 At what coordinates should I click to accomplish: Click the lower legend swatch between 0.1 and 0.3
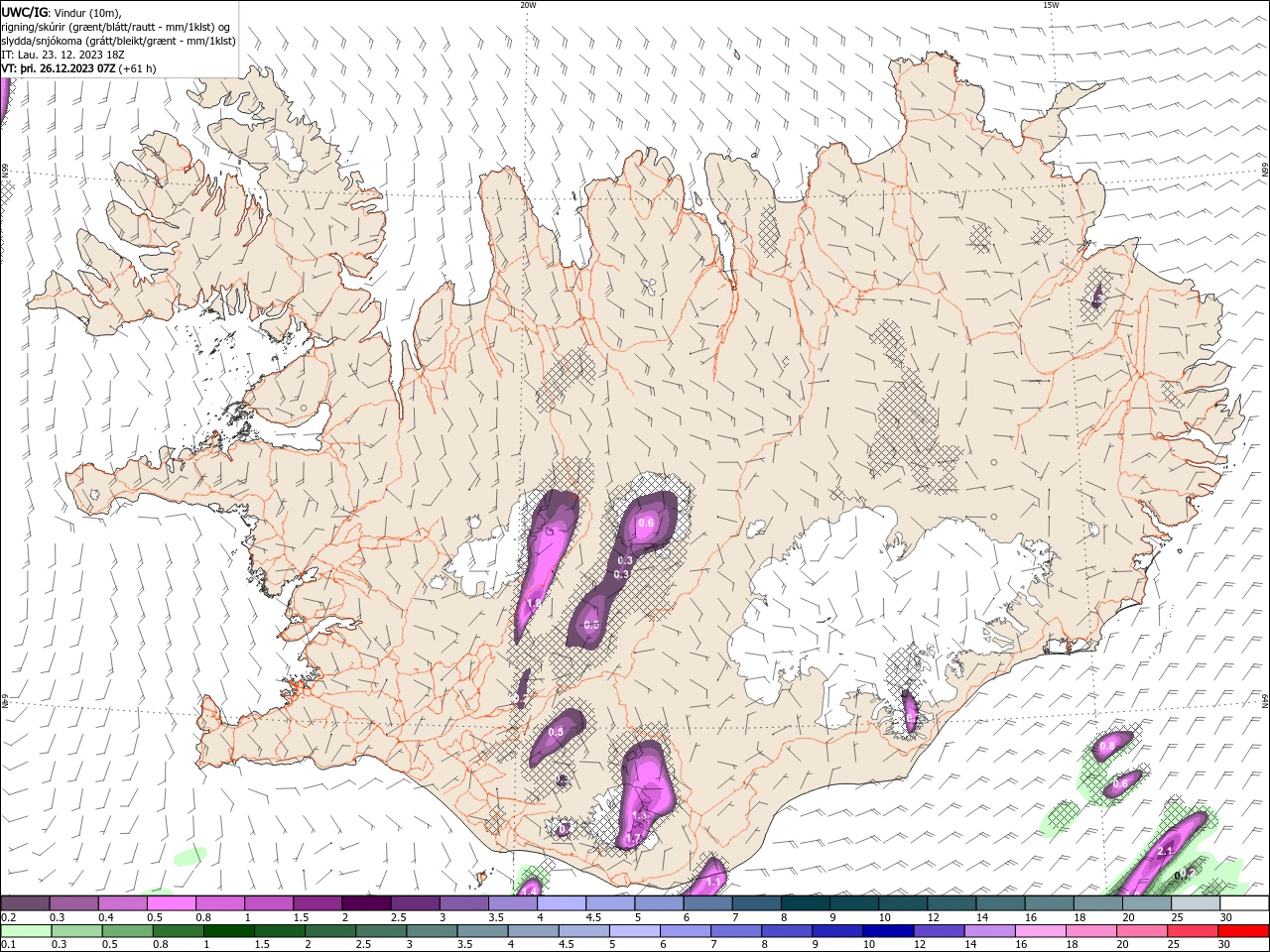pos(27,931)
